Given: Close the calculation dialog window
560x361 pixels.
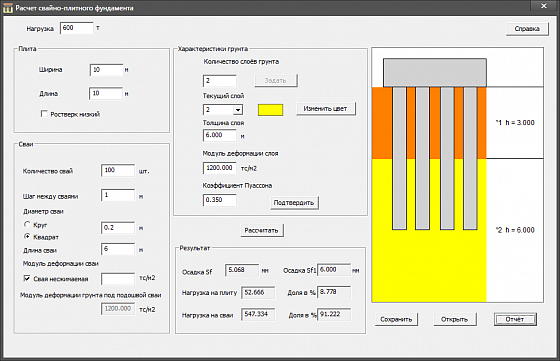Looking at the screenshot, I should pyautogui.click(x=544, y=6).
